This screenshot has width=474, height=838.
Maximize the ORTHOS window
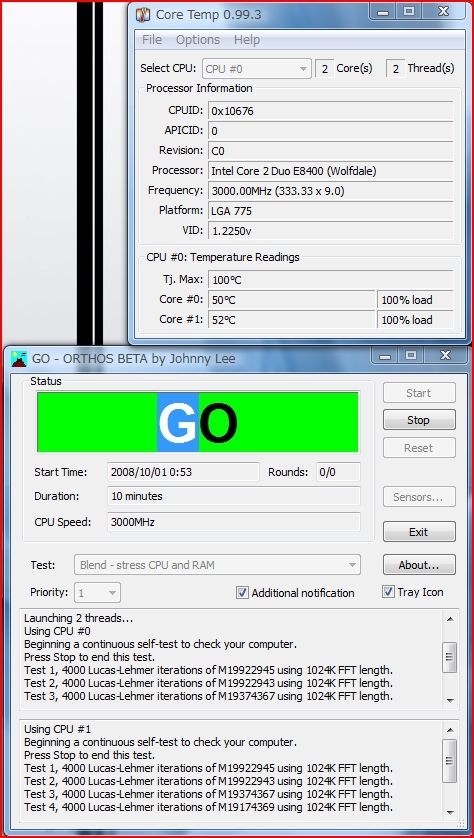click(x=410, y=355)
